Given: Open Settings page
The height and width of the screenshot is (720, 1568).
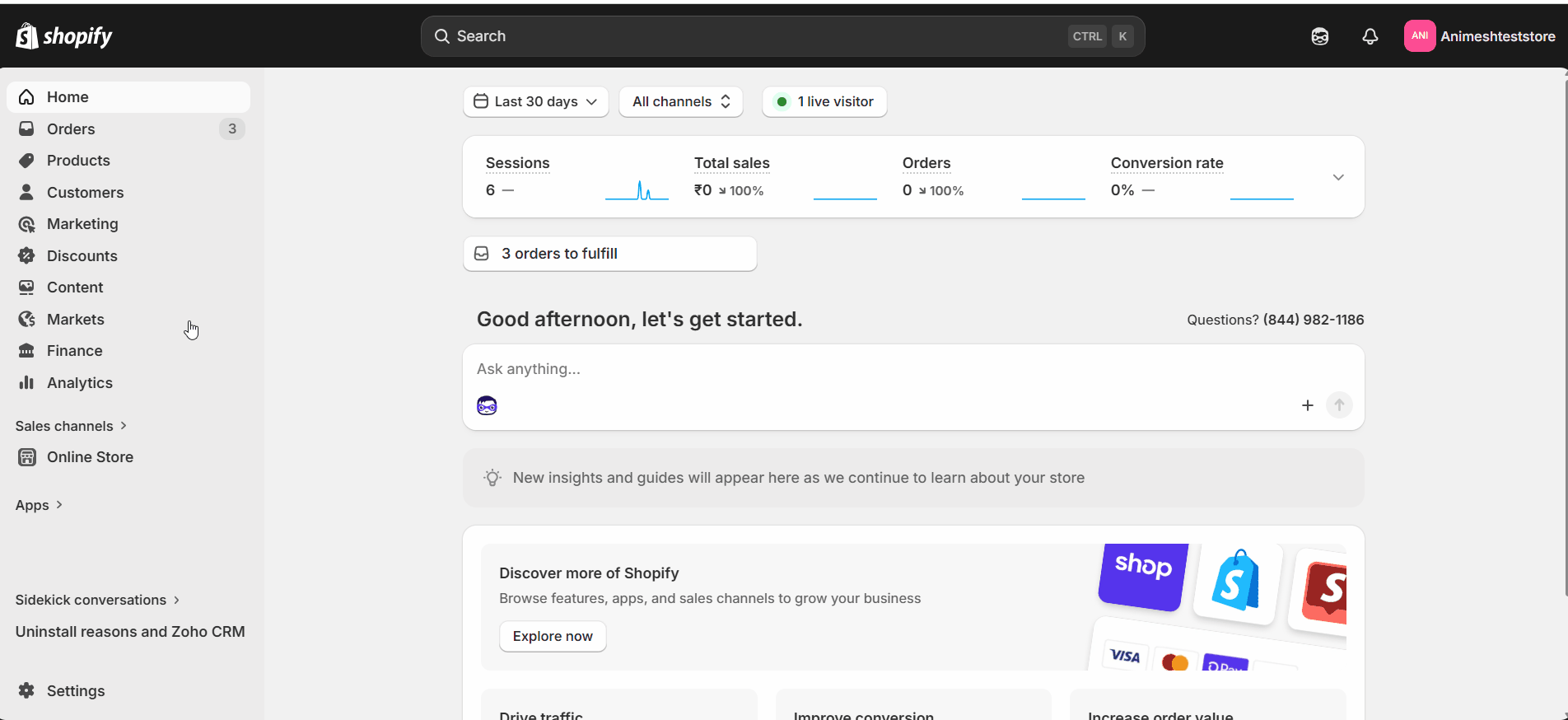Looking at the screenshot, I should click(x=128, y=690).
